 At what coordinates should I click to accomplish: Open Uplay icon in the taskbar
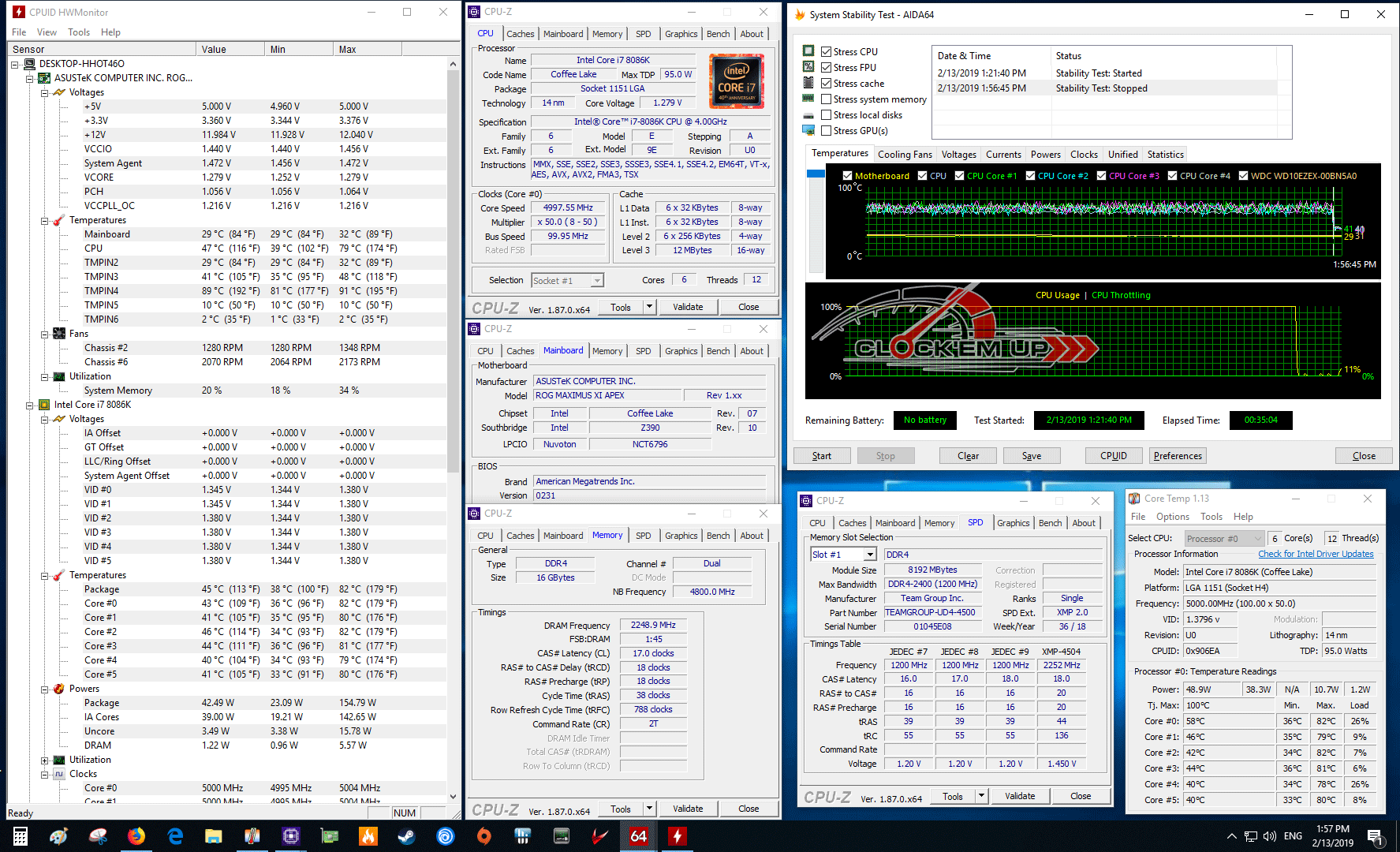click(446, 835)
